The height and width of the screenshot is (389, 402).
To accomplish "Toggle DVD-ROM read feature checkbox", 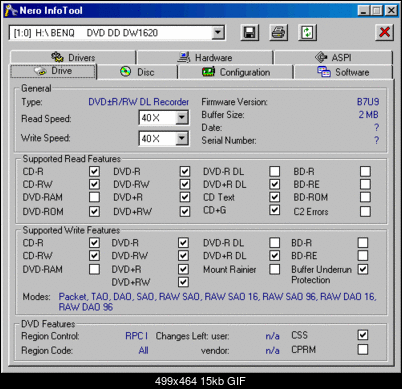I will [x=94, y=211].
